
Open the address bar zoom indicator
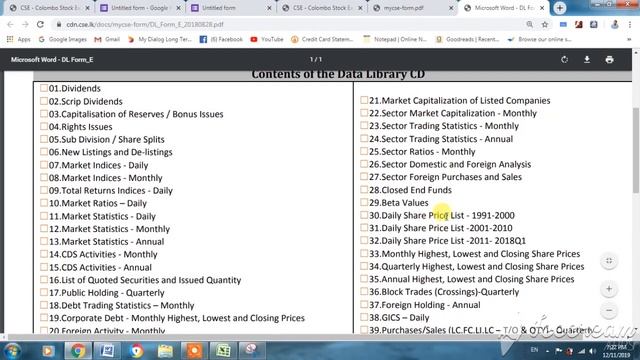[529, 24]
